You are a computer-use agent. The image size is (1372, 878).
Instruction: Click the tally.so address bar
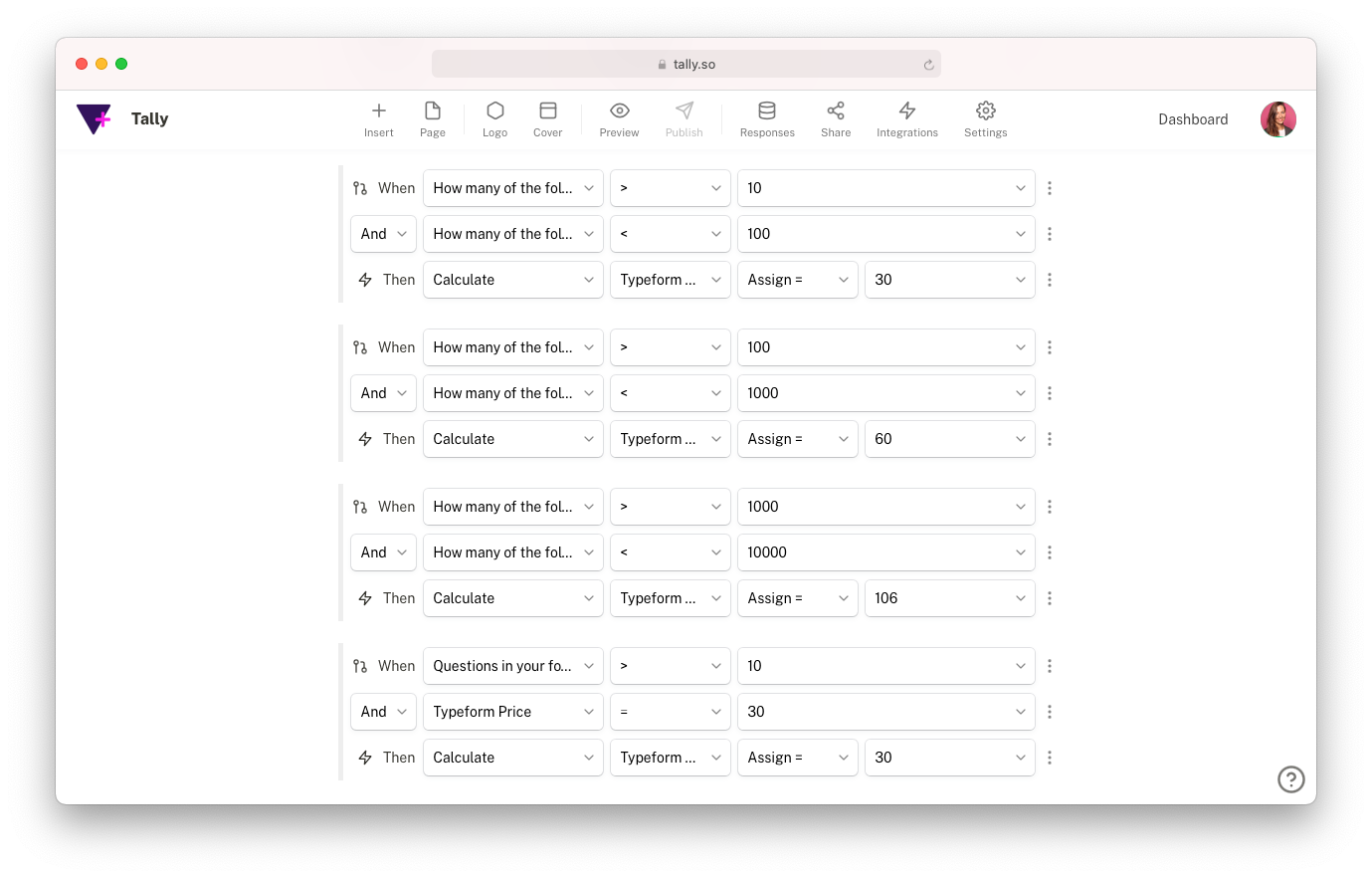[686, 64]
